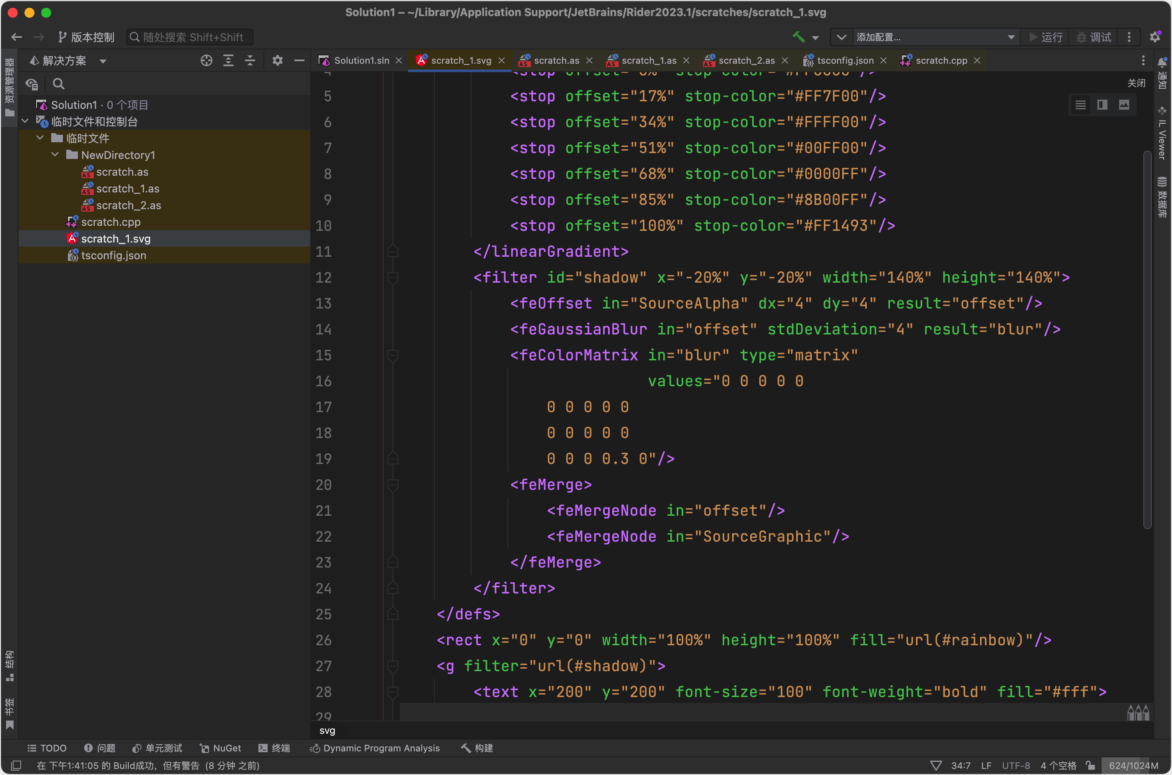Click the green build hammer icon
The width and height of the screenshot is (1172, 775).
click(x=799, y=37)
